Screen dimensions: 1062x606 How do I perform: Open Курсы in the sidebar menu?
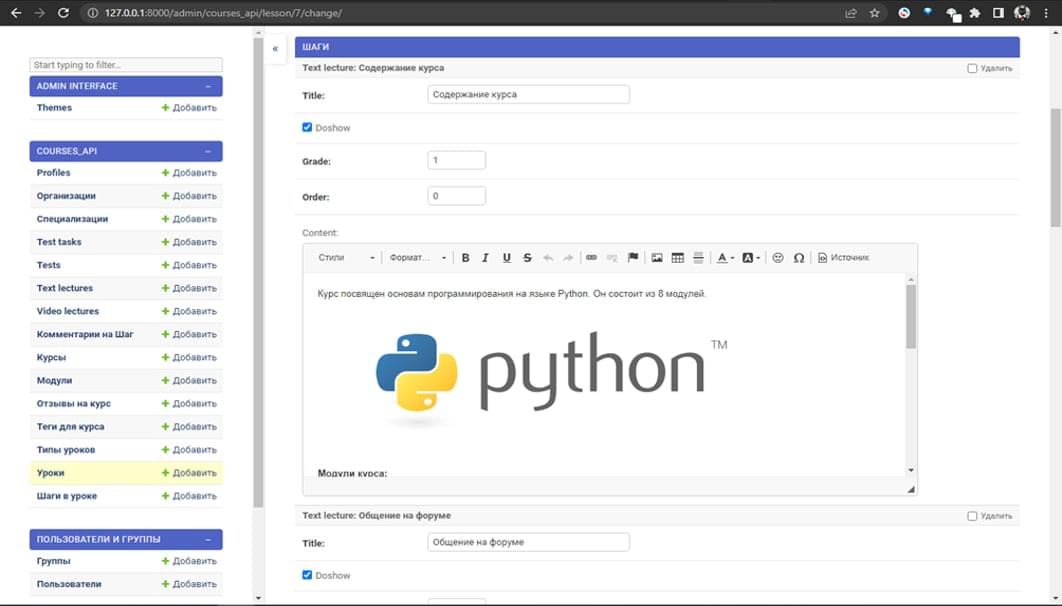click(52, 357)
